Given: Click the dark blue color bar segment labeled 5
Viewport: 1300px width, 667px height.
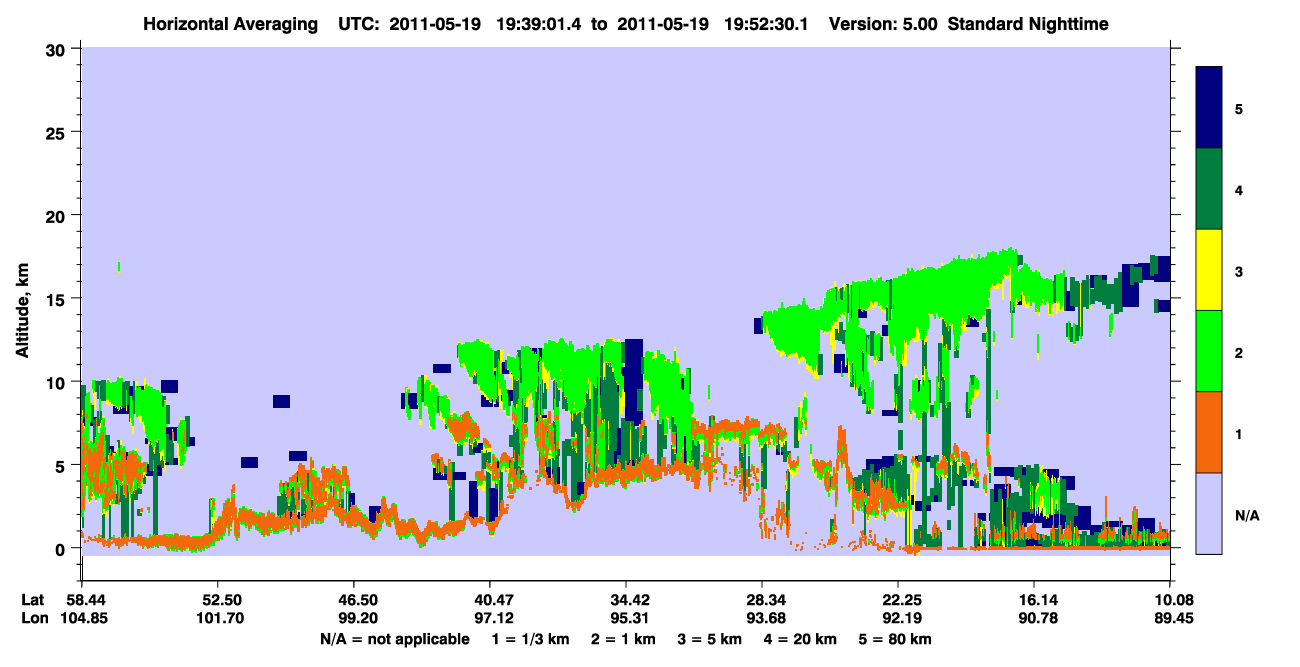Looking at the screenshot, I should (x=1209, y=108).
